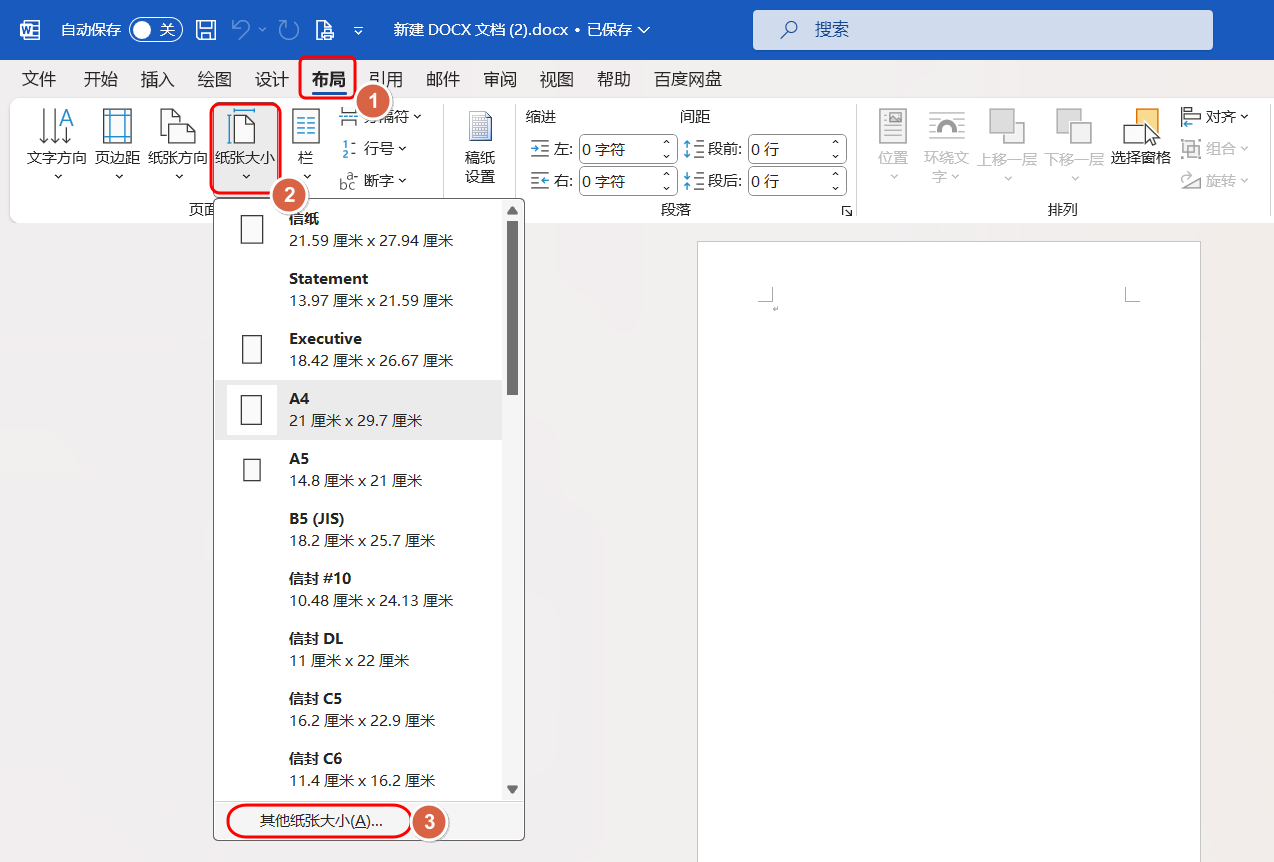Select the A5 paper size

tap(358, 470)
